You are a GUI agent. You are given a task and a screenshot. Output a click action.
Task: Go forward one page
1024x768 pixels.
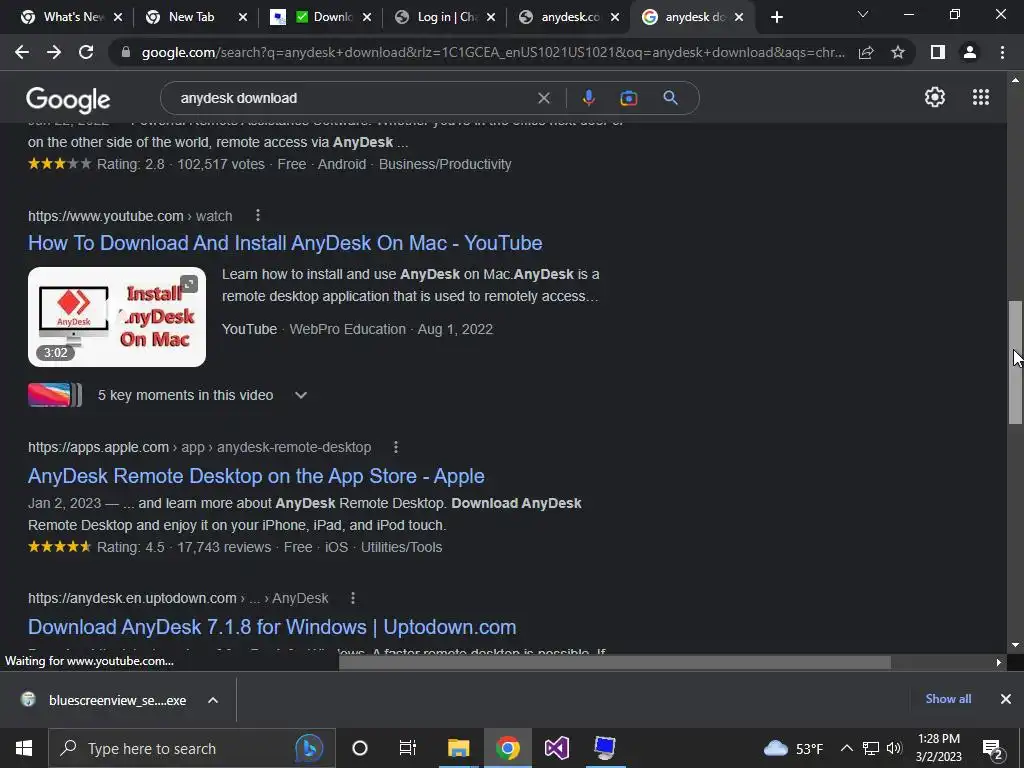54,52
